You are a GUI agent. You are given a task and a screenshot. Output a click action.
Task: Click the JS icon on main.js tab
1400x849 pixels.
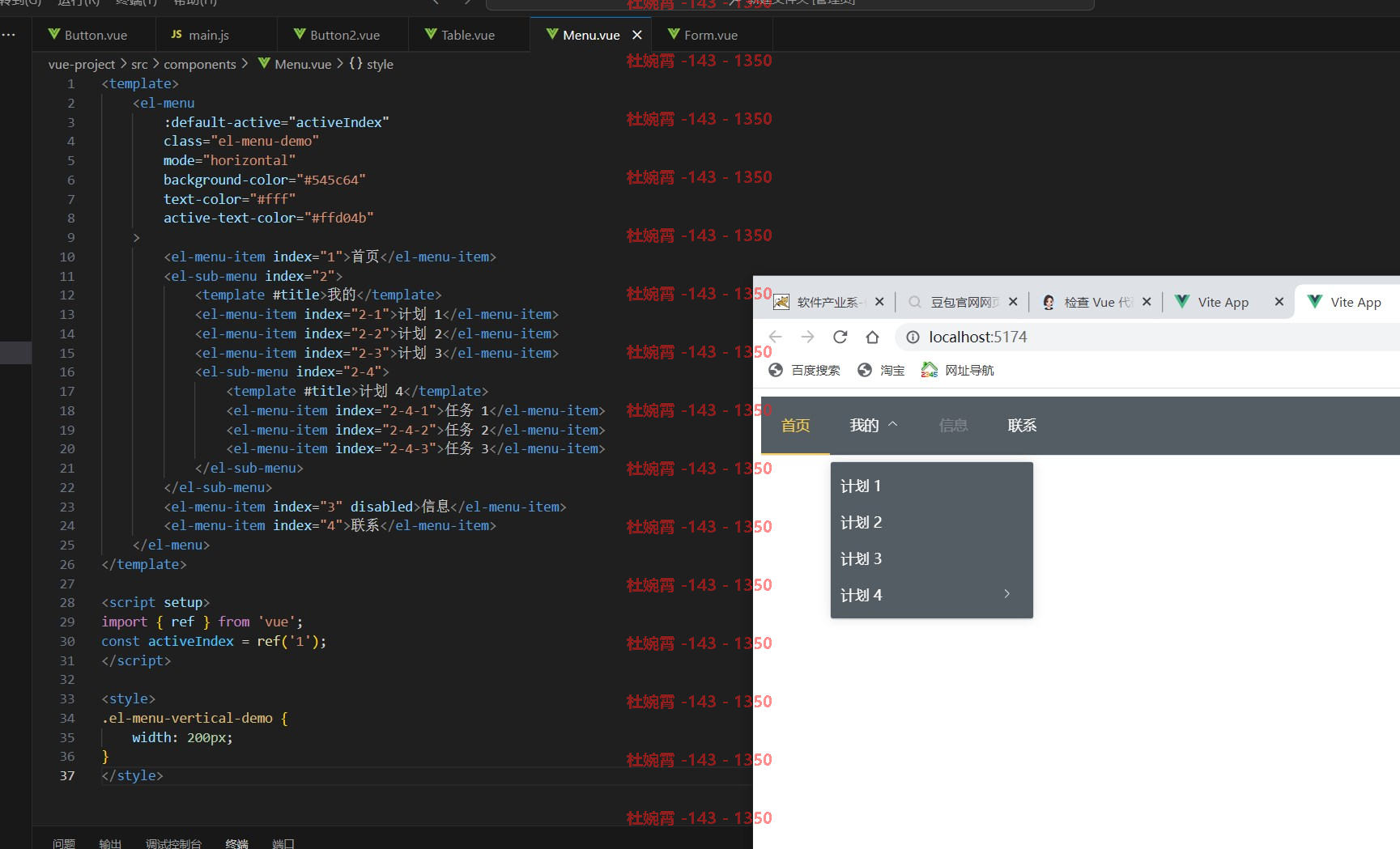177,34
